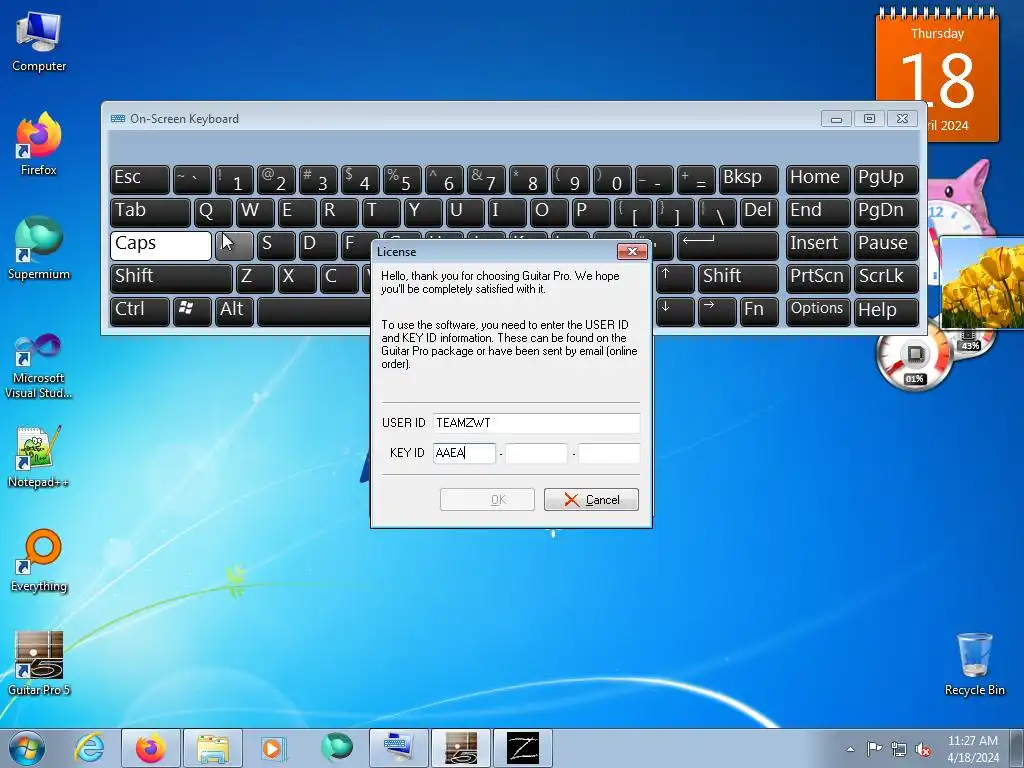The width and height of the screenshot is (1024, 768).
Task: Toggle the right Shift key
Action: 738,278
